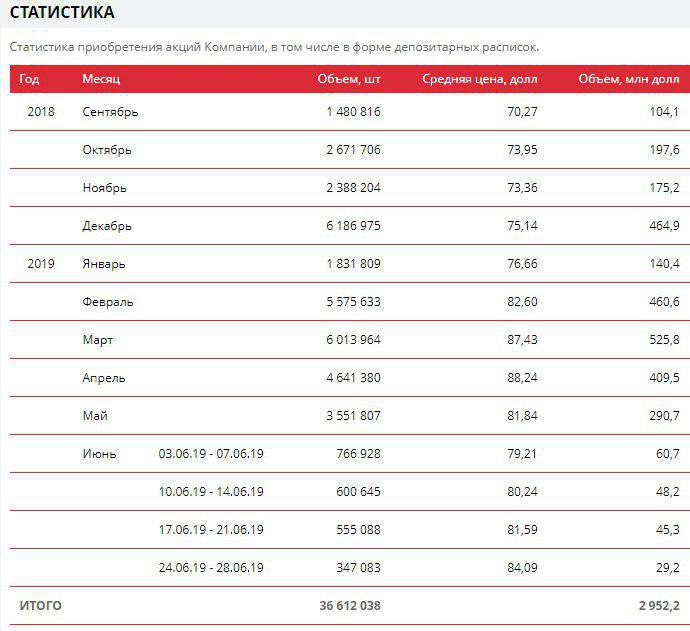Click the date range 24.06.19 - 28.06.19
The image size is (690, 631).
click(211, 568)
